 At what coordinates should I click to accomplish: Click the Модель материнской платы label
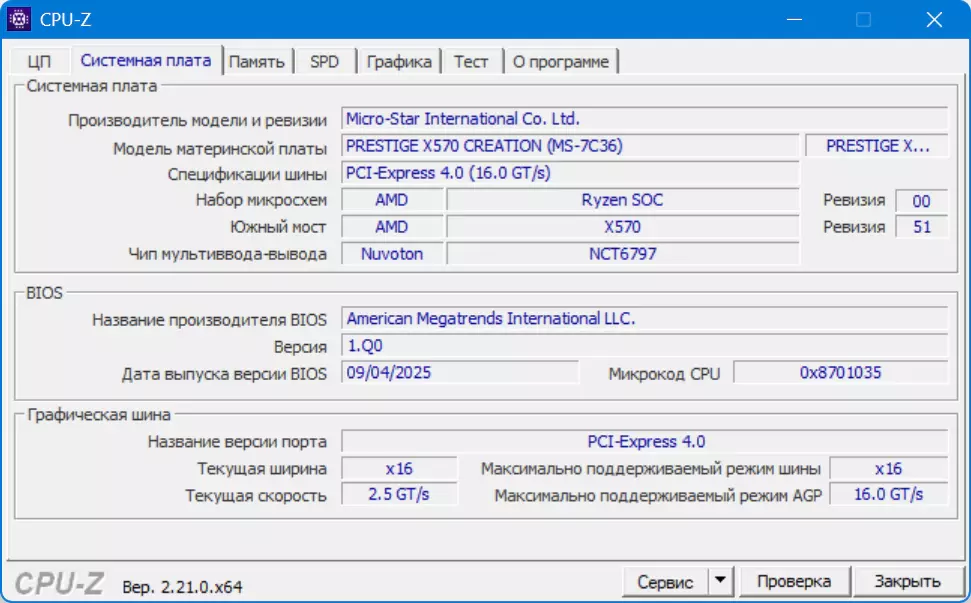[x=220, y=149]
